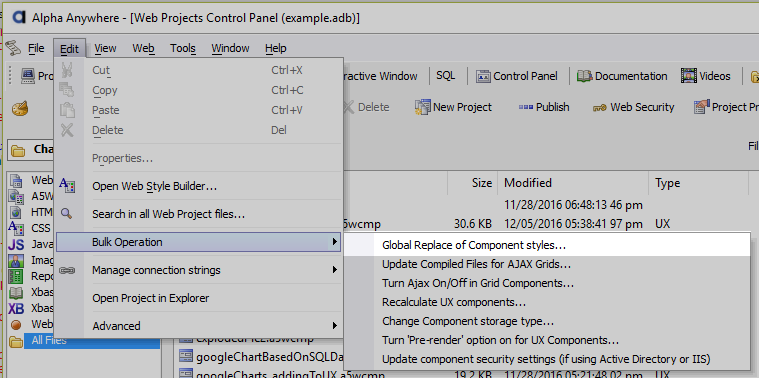Click the Alpha Anywhere title bar logo
This screenshot has height=378, width=759.
(x=18, y=17)
